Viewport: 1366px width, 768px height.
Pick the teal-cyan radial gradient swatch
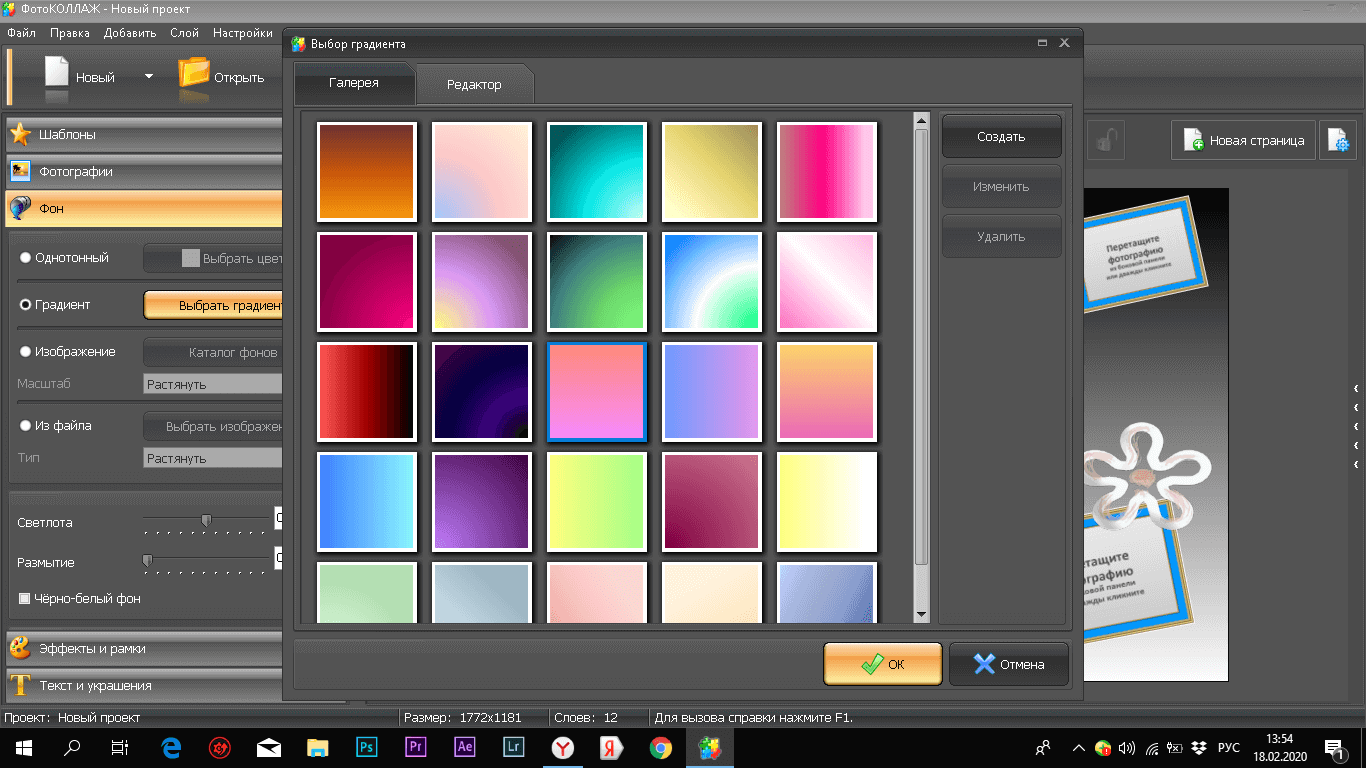pos(596,171)
